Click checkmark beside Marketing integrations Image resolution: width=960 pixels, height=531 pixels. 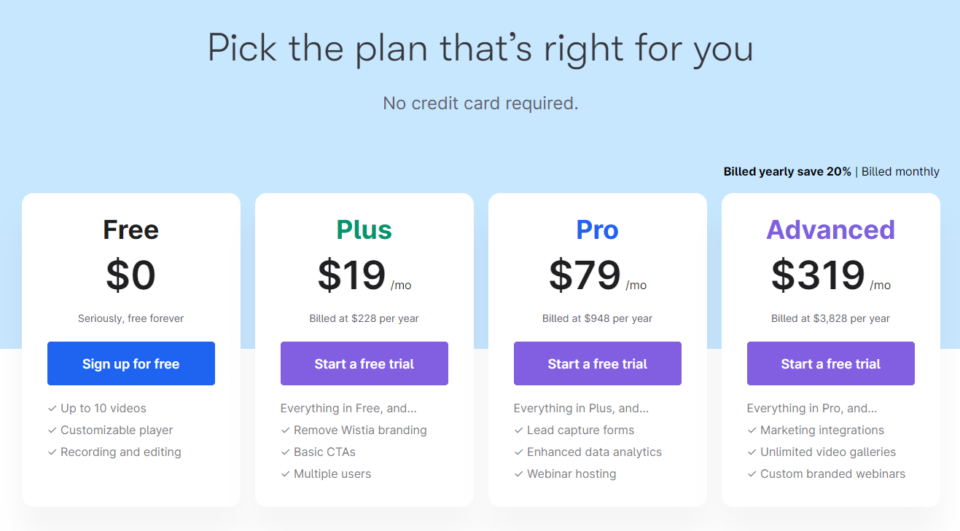coord(752,430)
